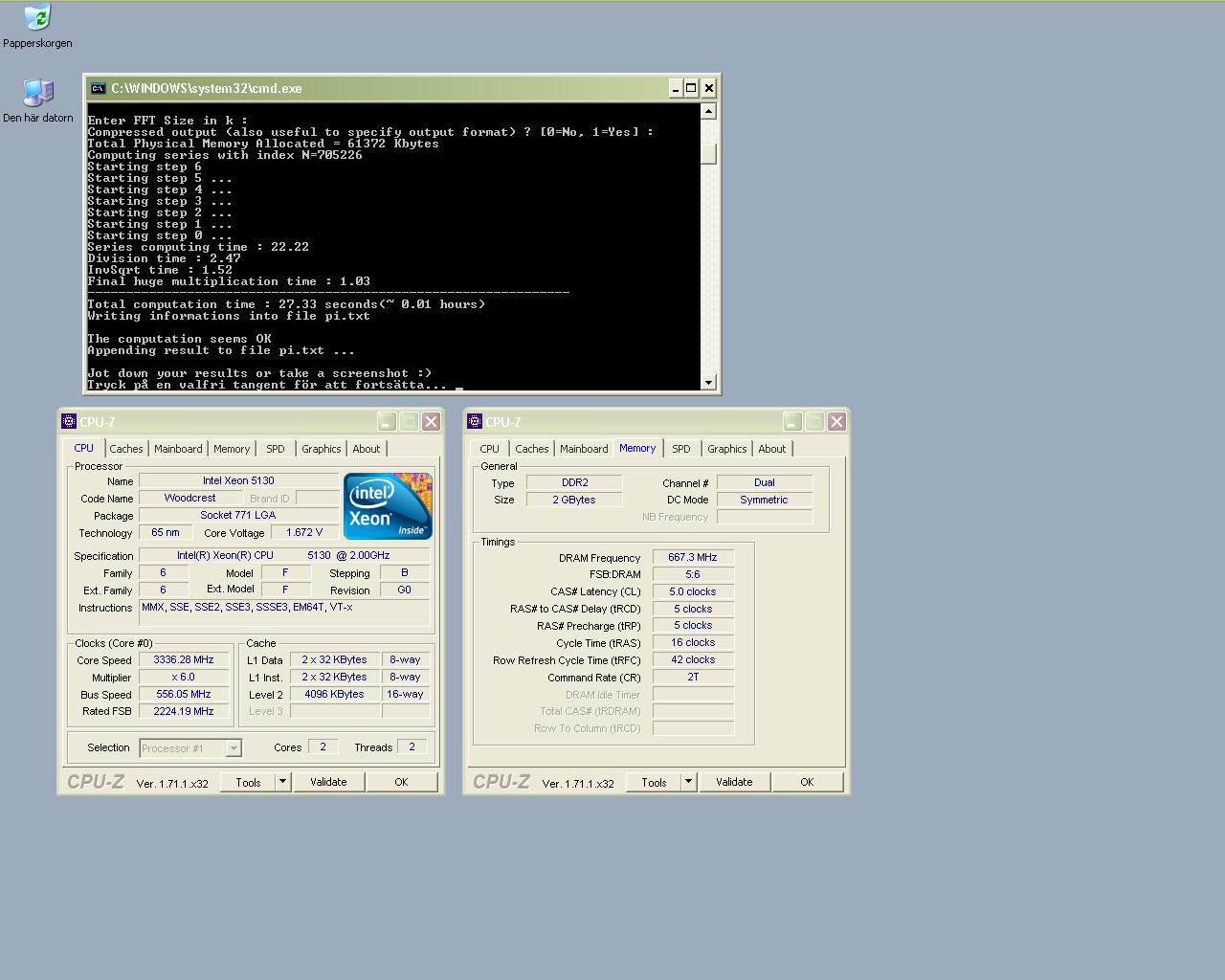Open About tab in left CPU-Z window

click(x=367, y=449)
